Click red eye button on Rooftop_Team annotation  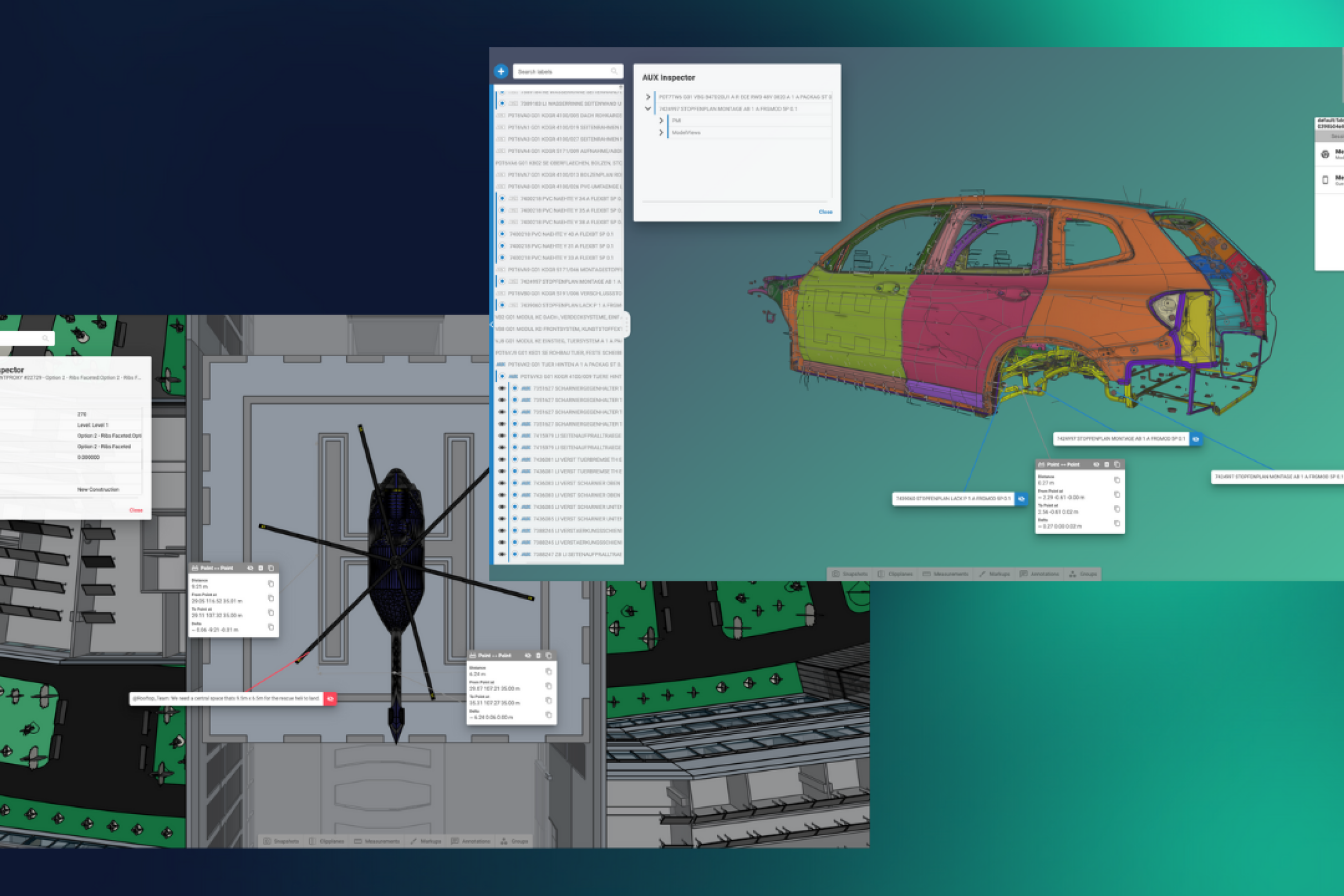(330, 698)
